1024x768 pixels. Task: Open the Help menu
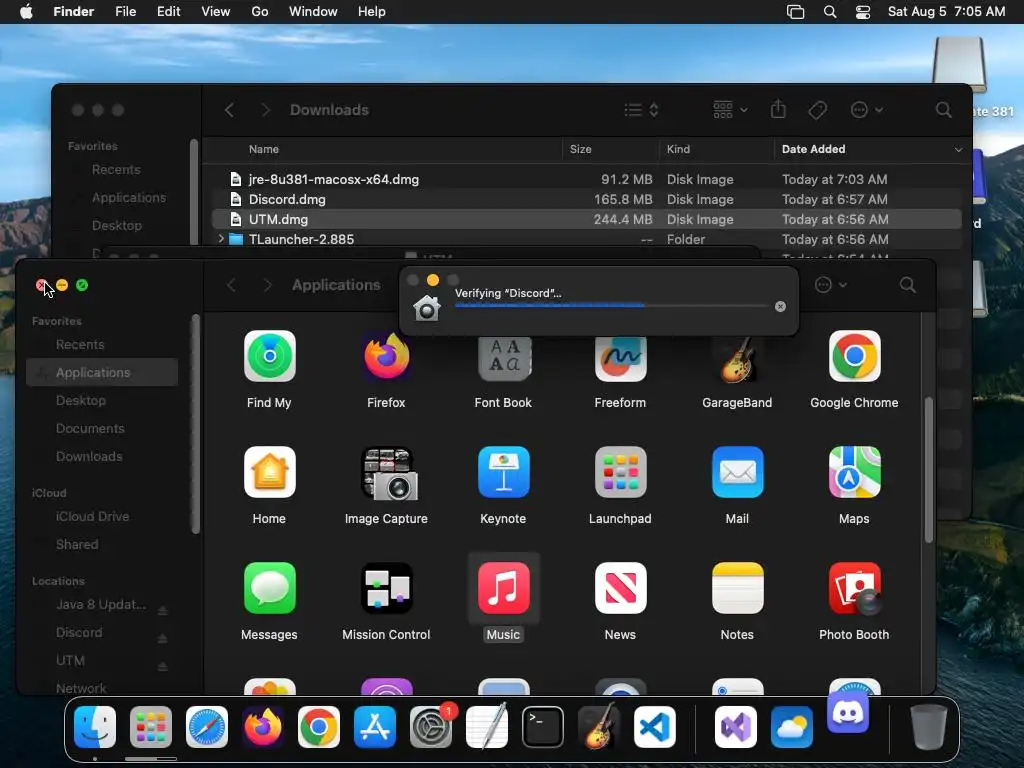click(x=372, y=12)
